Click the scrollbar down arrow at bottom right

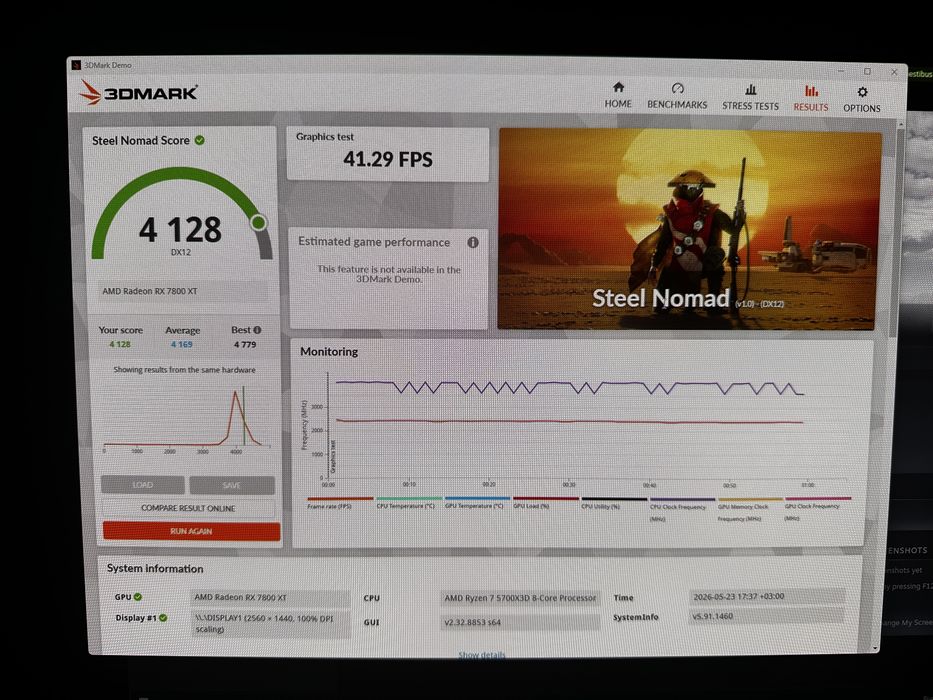point(875,648)
